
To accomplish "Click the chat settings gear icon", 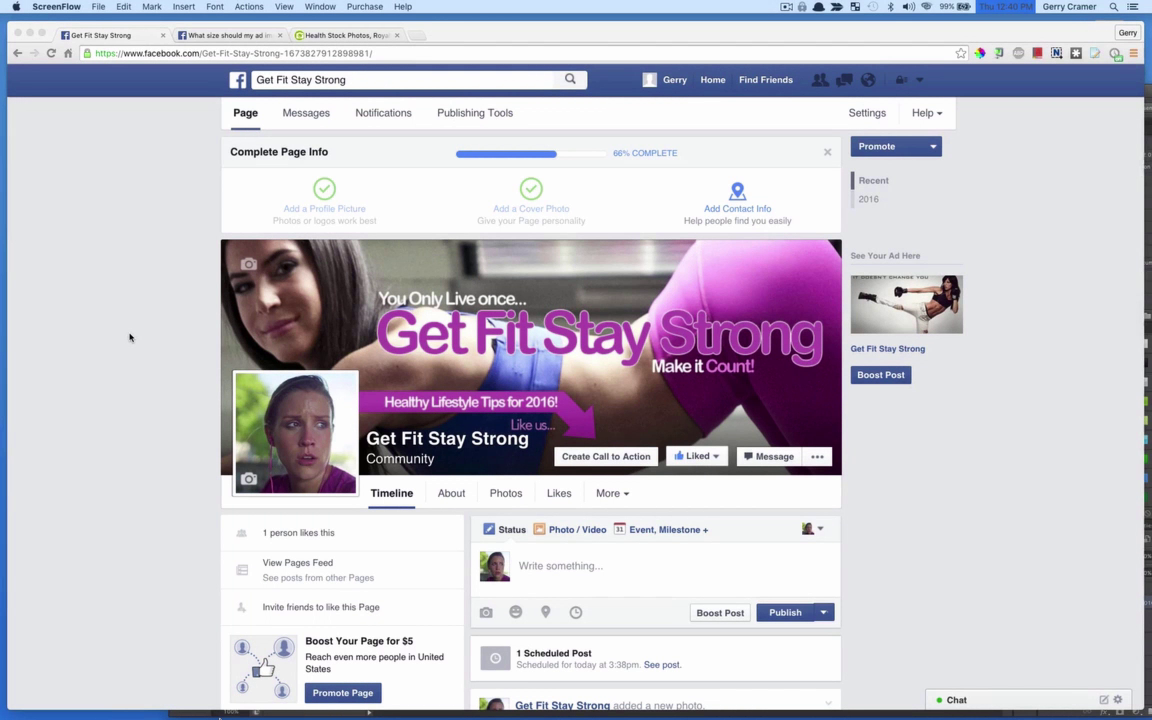I will pyautogui.click(x=1118, y=699).
